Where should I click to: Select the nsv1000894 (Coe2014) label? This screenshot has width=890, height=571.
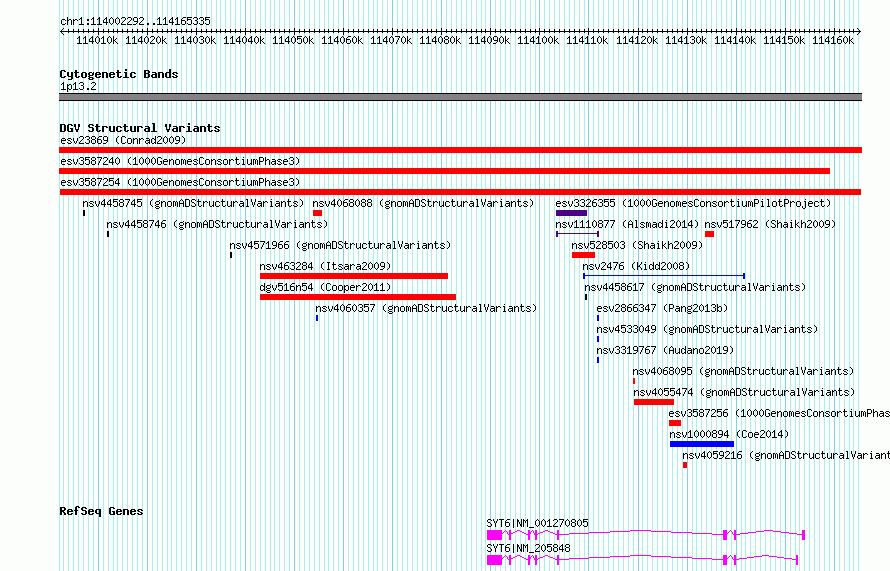click(729, 434)
